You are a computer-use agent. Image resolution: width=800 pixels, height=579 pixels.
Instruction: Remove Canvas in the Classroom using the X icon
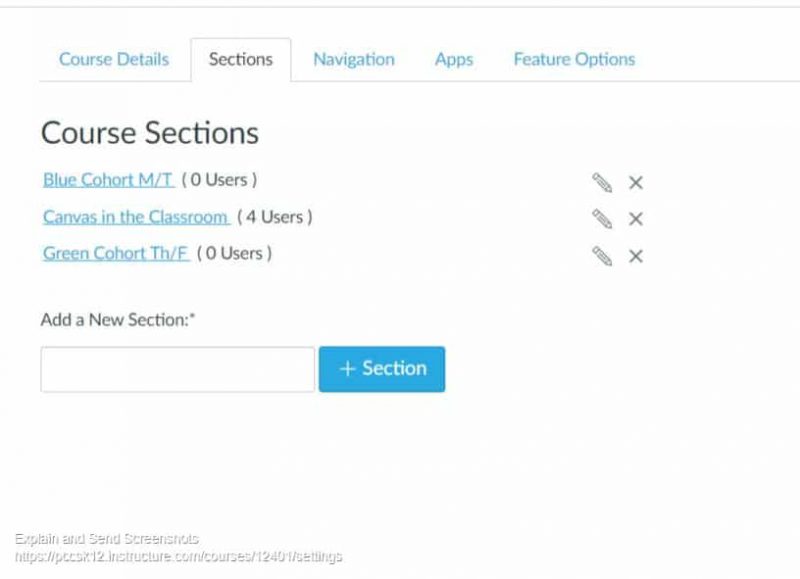(x=636, y=219)
